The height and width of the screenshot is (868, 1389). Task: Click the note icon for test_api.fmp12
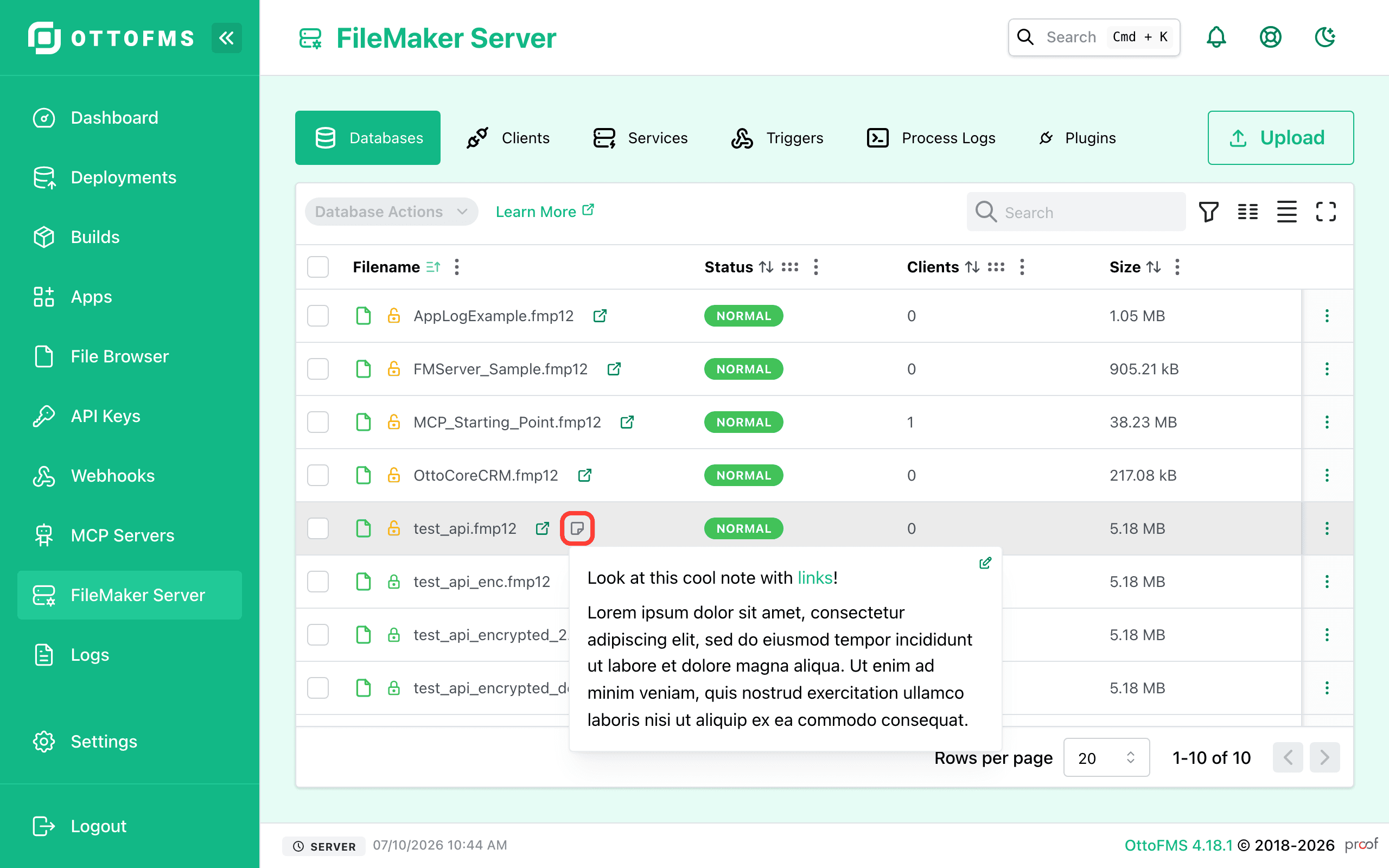(x=577, y=528)
